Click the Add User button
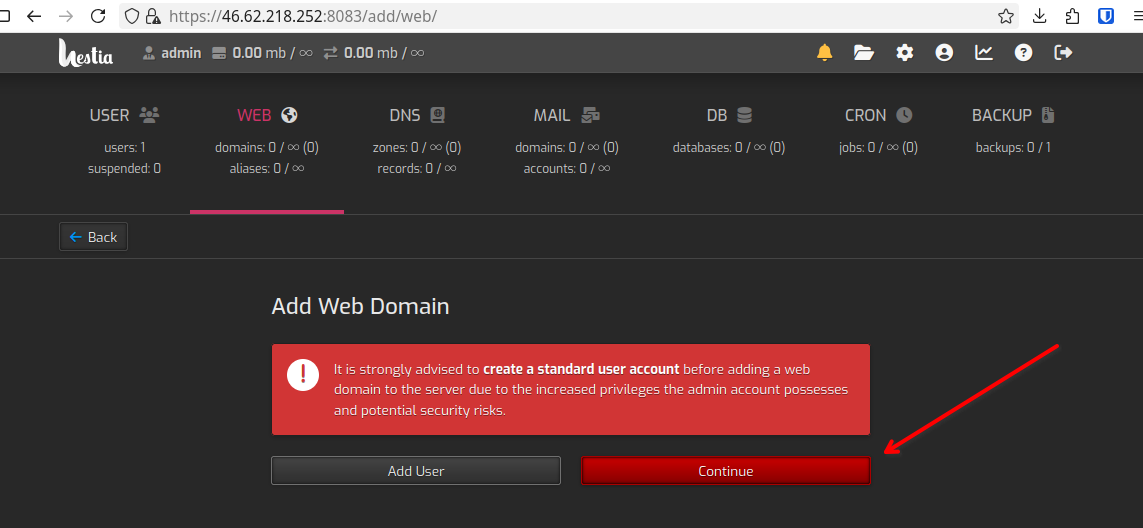 416,471
